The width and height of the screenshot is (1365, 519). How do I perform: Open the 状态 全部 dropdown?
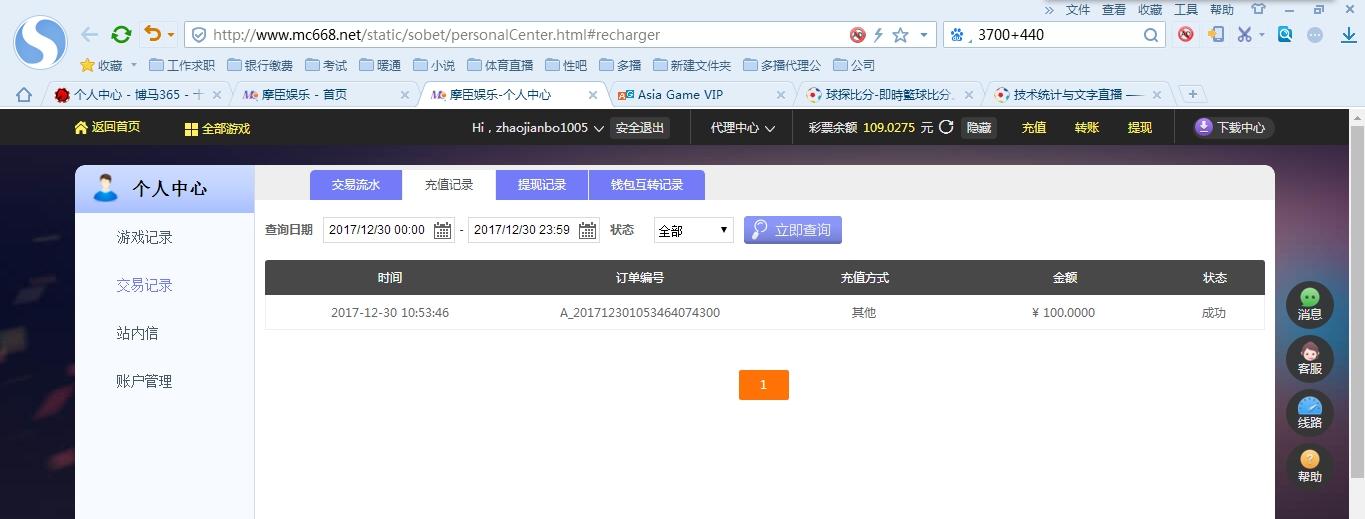coord(694,230)
